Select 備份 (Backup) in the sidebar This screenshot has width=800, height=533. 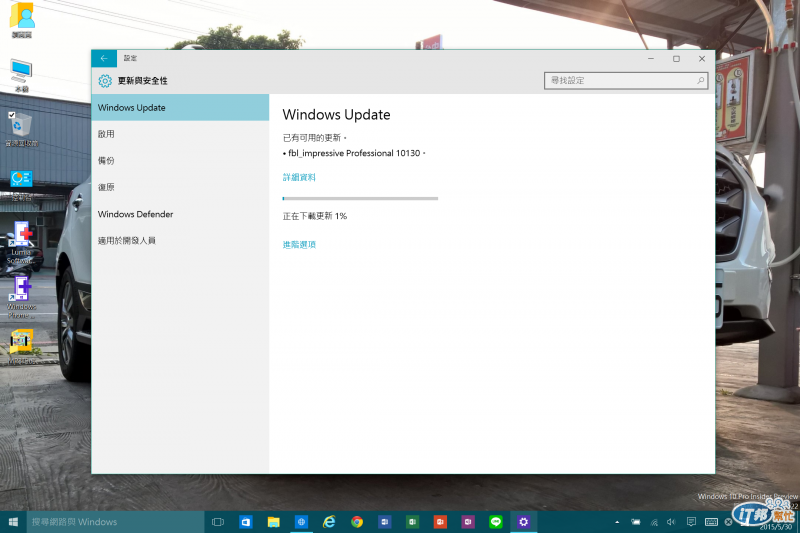click(x=180, y=161)
